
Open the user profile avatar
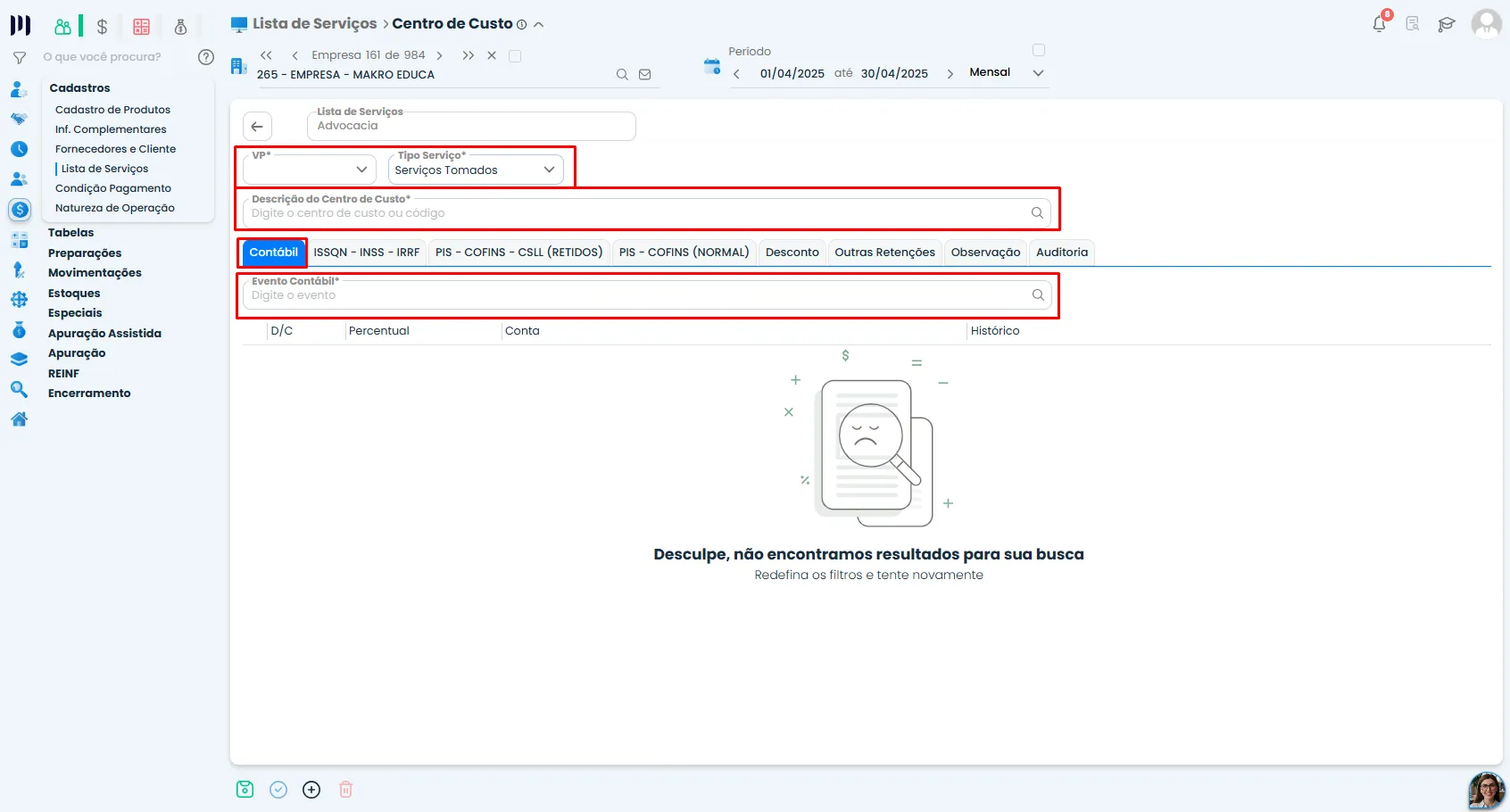coord(1486,24)
